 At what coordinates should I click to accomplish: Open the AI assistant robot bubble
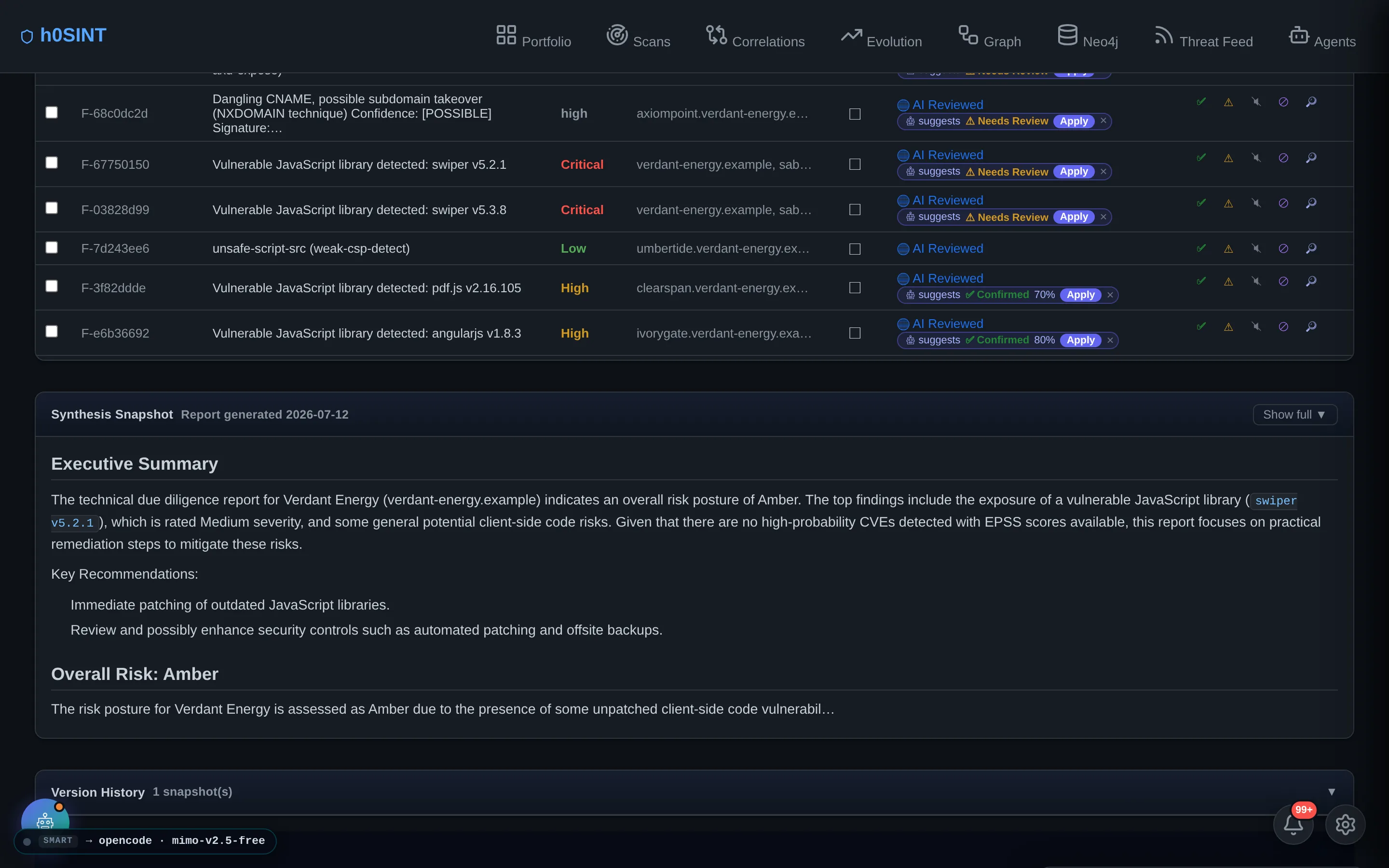[x=45, y=818]
